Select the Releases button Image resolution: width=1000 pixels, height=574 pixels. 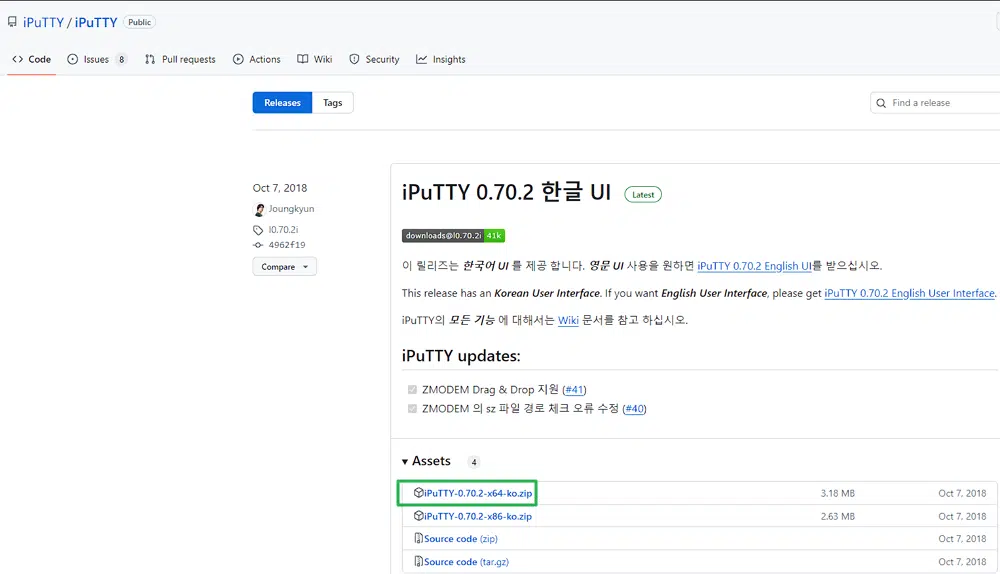point(283,103)
